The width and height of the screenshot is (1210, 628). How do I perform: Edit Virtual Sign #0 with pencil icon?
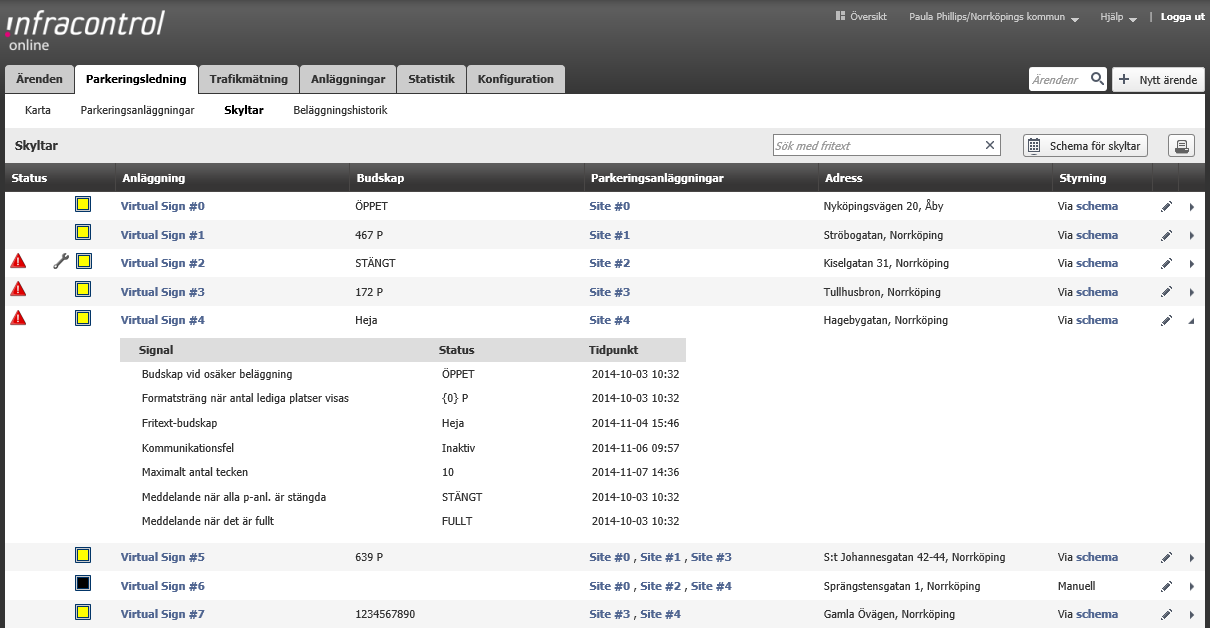(1166, 207)
